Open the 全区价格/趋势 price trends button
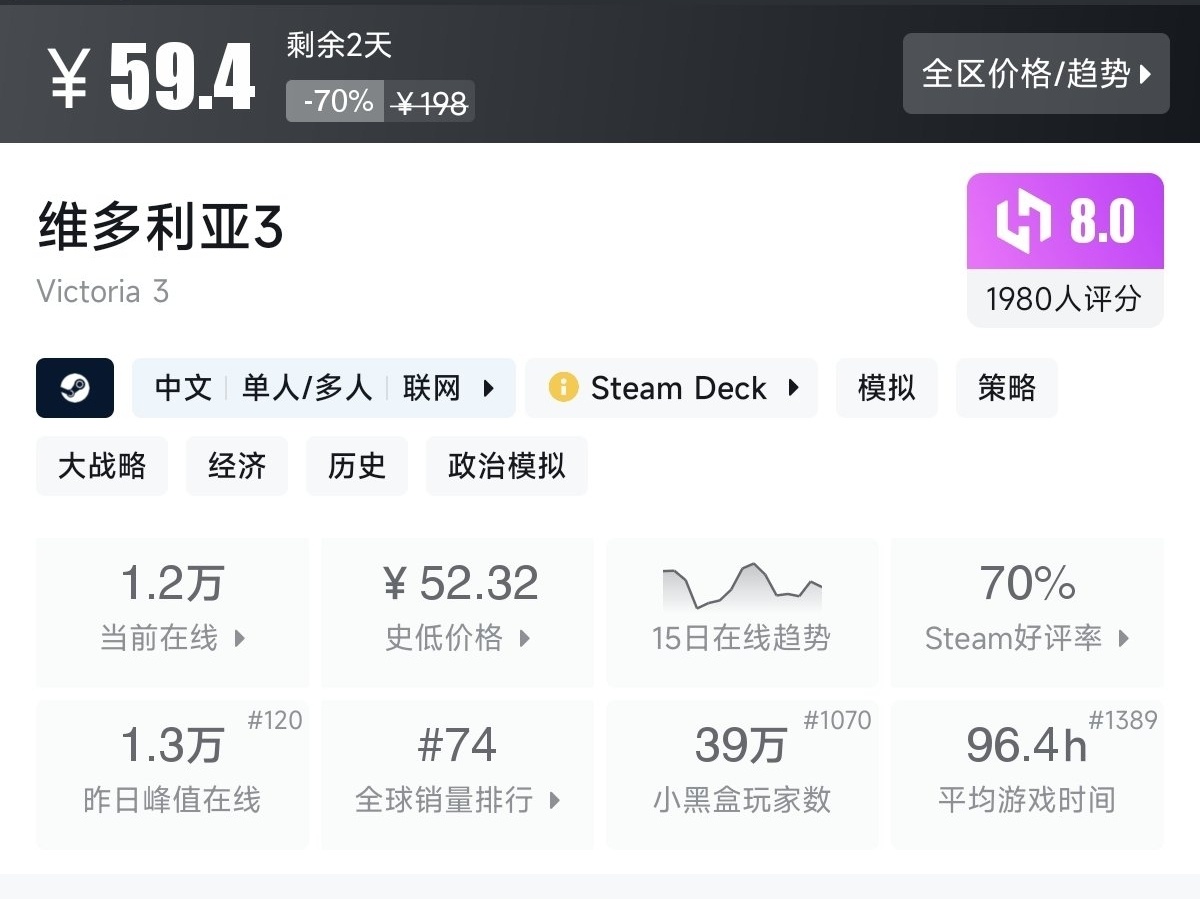The image size is (1200, 899). click(1036, 74)
